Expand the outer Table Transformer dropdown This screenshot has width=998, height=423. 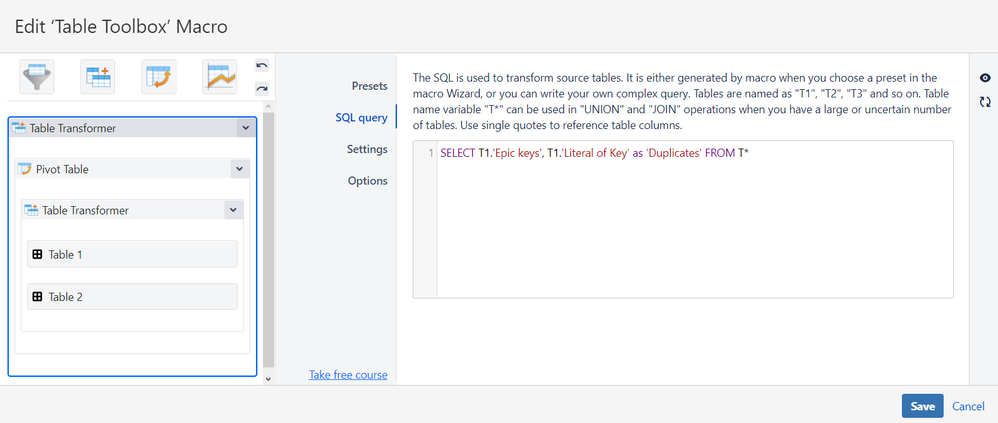pos(245,128)
